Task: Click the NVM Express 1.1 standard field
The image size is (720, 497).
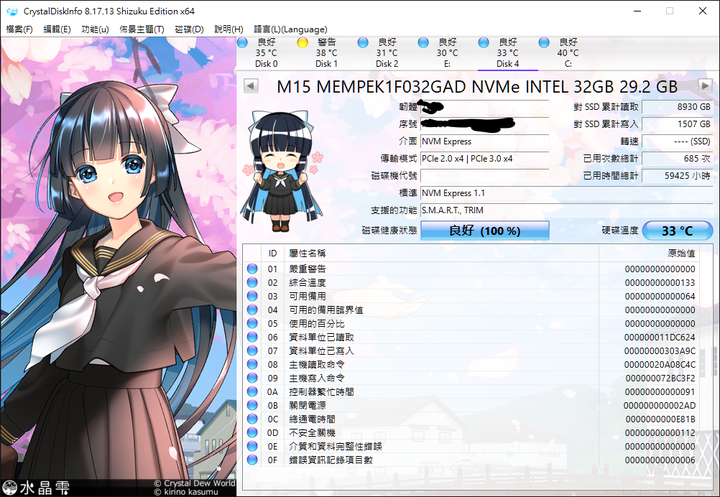Action: pos(567,193)
